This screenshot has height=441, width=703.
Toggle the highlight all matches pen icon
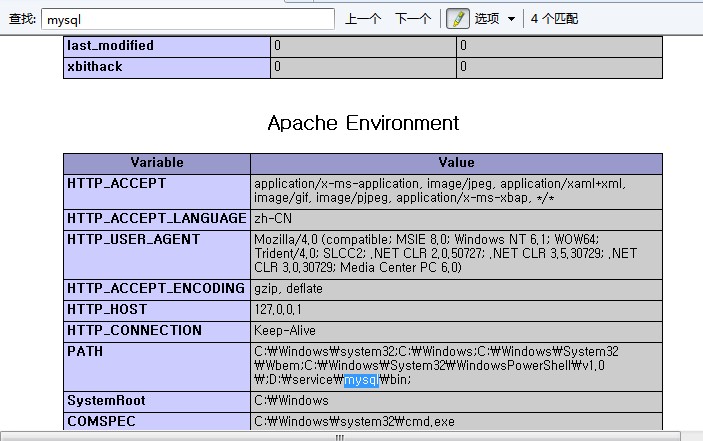[x=457, y=19]
